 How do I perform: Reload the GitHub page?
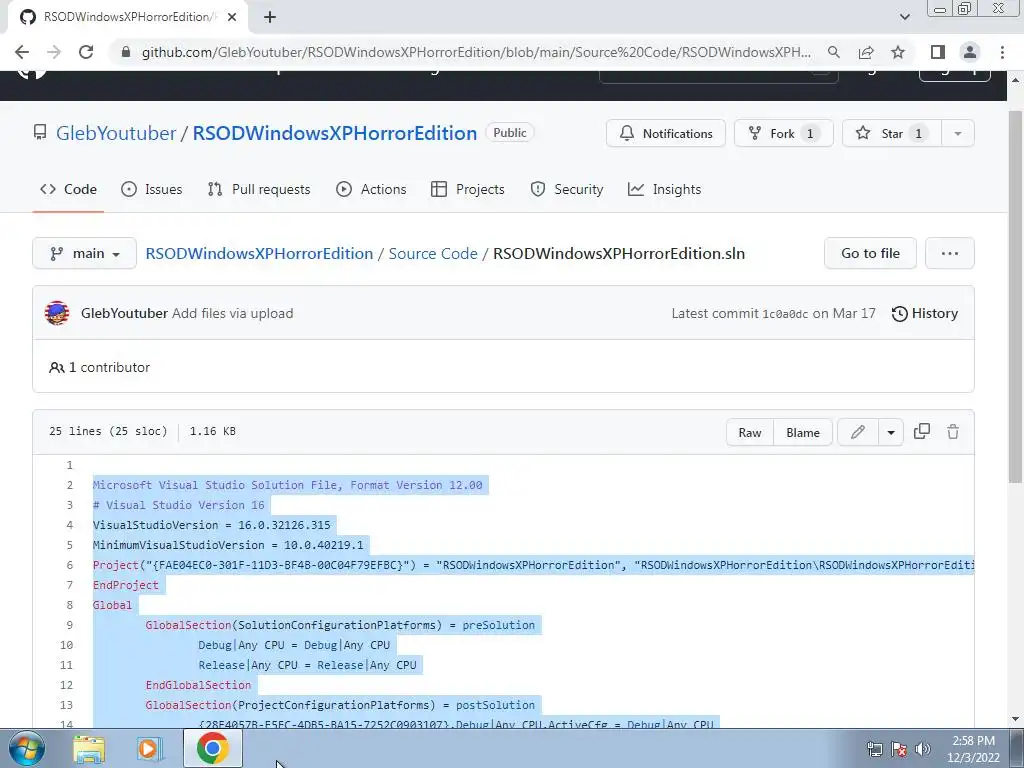tap(86, 52)
